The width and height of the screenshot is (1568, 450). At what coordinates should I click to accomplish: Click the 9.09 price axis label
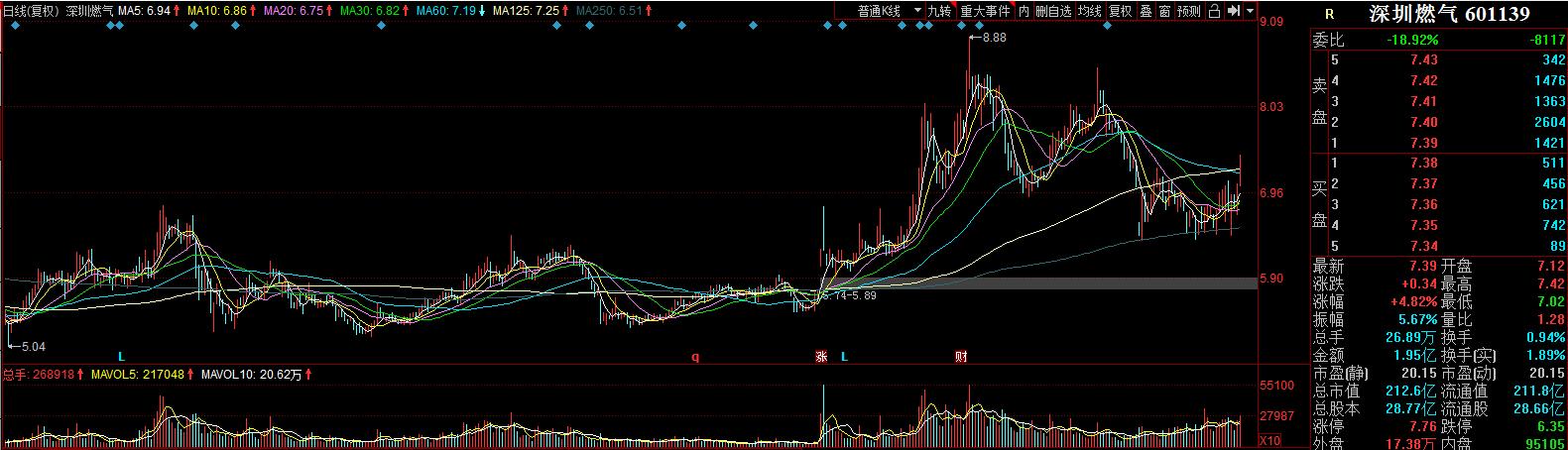click(x=1271, y=22)
